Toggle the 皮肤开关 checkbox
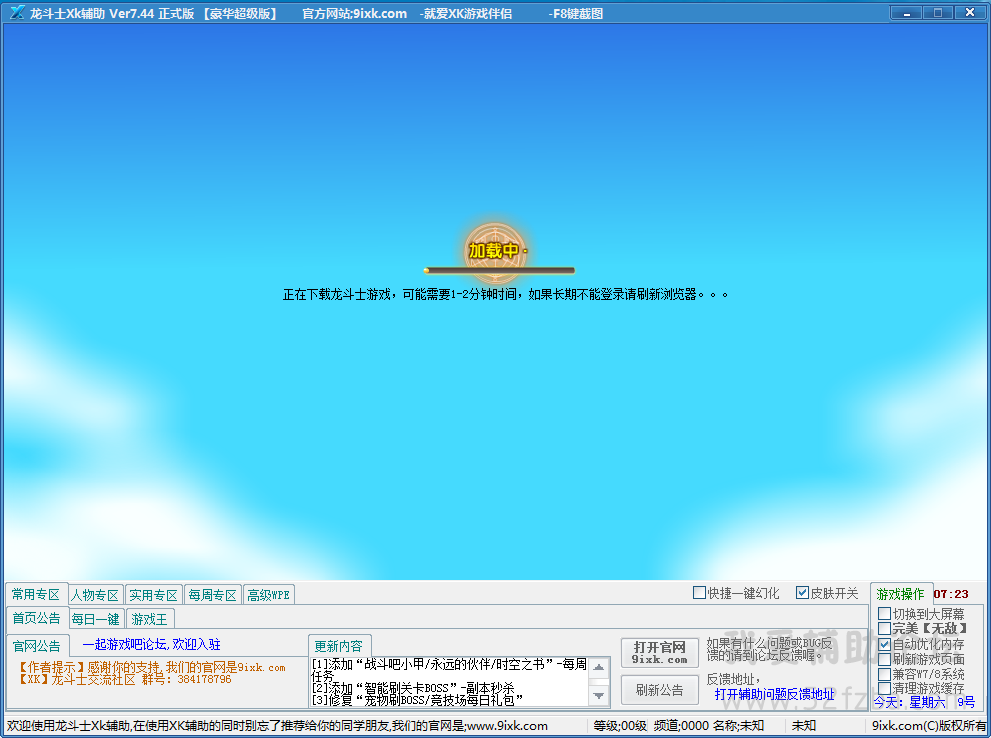This screenshot has height=738, width=991. (802, 593)
